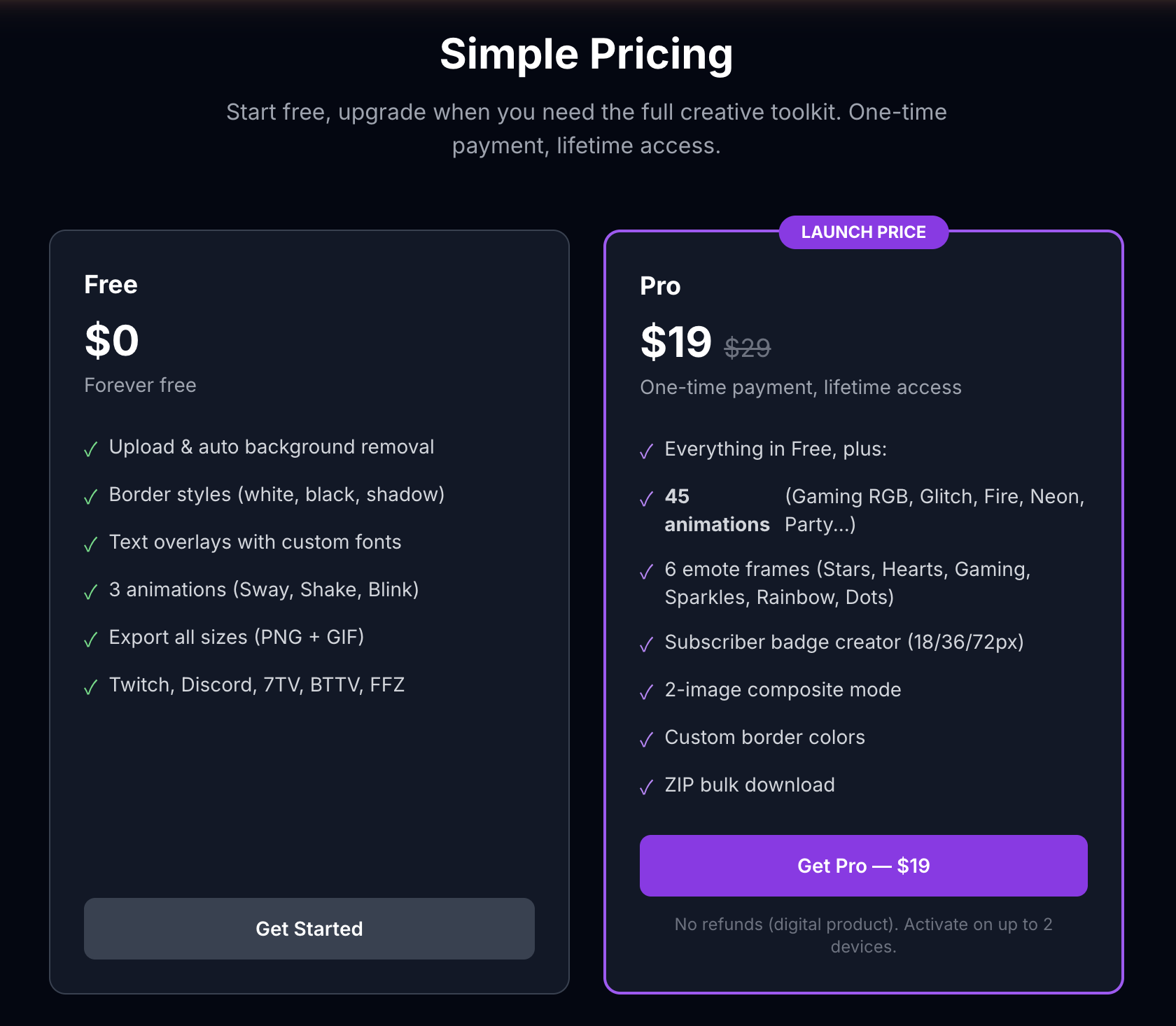The width and height of the screenshot is (1176, 1026).
Task: Click the green checkmark beside background removal
Action: click(x=92, y=449)
